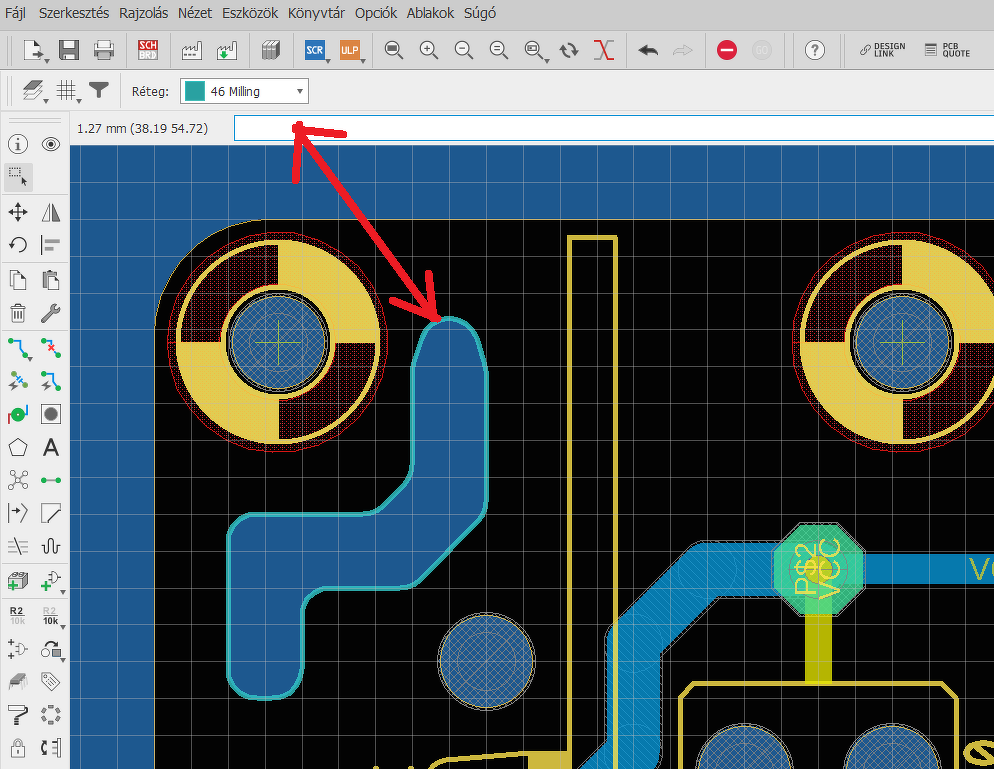Select the Polygon tool

[x=18, y=448]
